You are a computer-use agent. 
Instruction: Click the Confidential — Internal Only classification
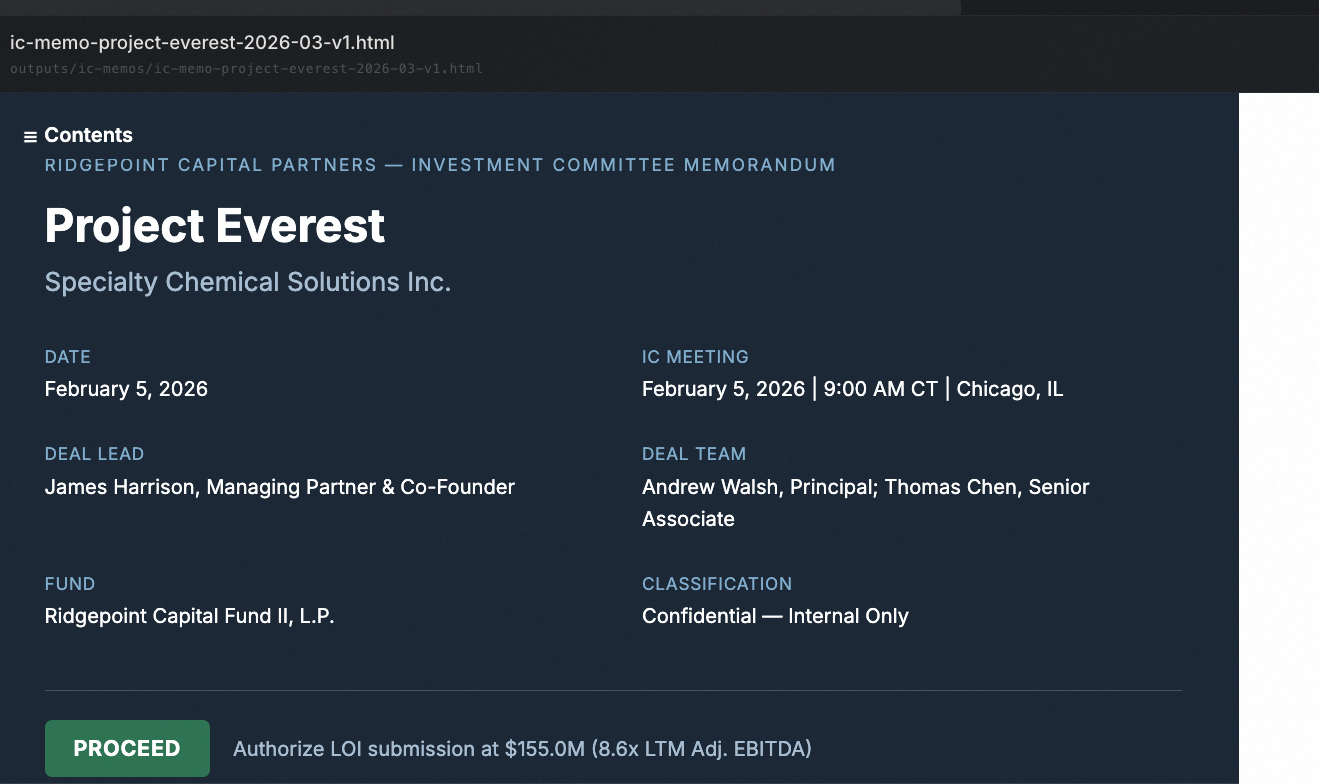coord(775,615)
